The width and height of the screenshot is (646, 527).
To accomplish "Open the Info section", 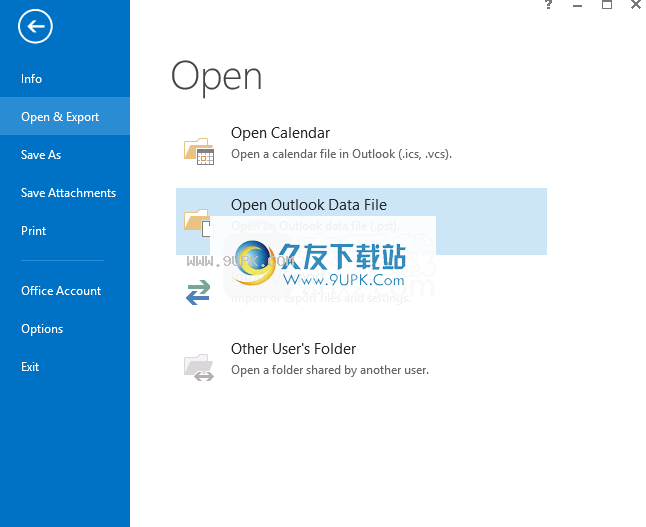I will coord(31,79).
